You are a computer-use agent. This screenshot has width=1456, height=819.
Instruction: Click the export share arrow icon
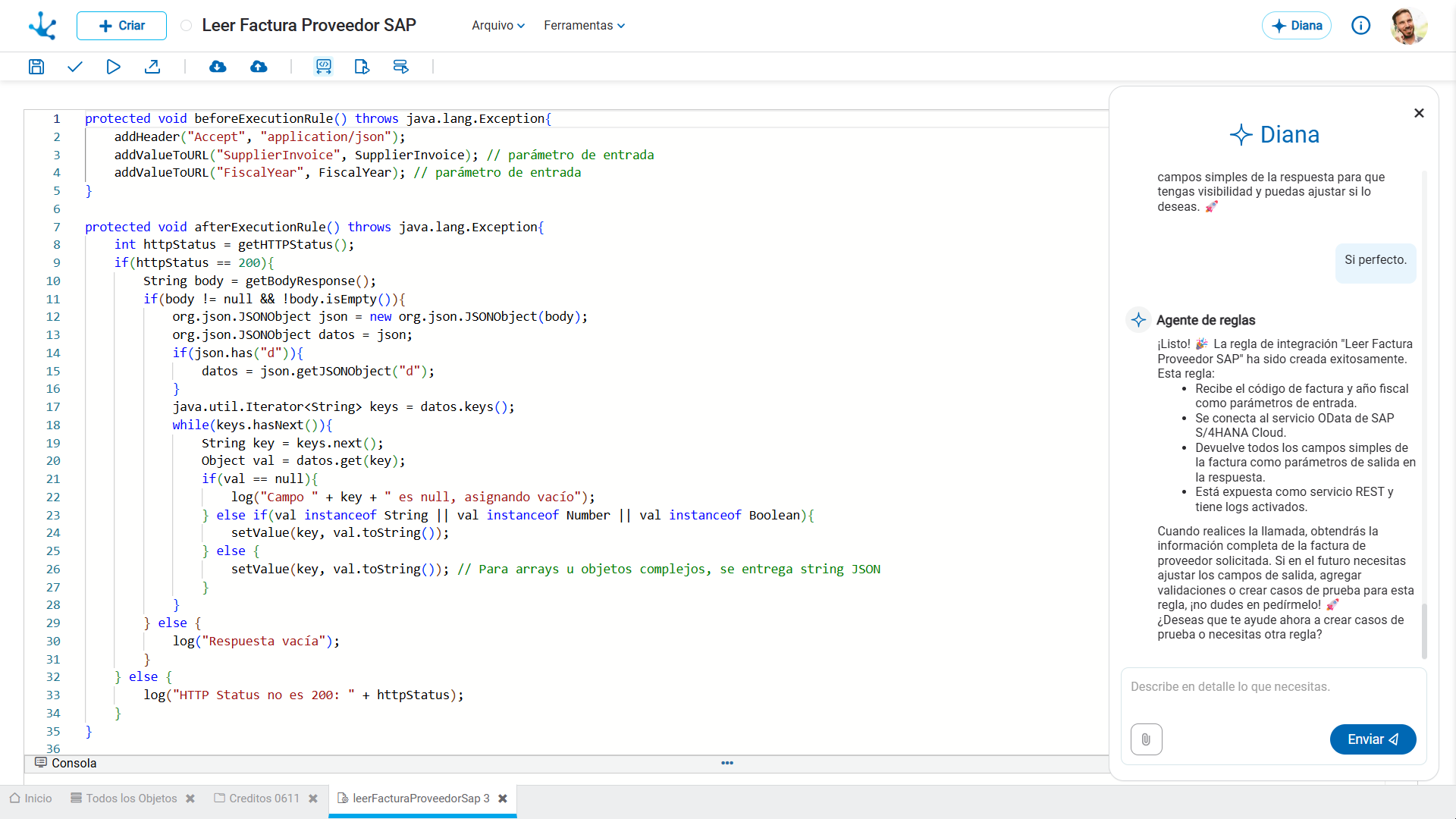click(152, 67)
